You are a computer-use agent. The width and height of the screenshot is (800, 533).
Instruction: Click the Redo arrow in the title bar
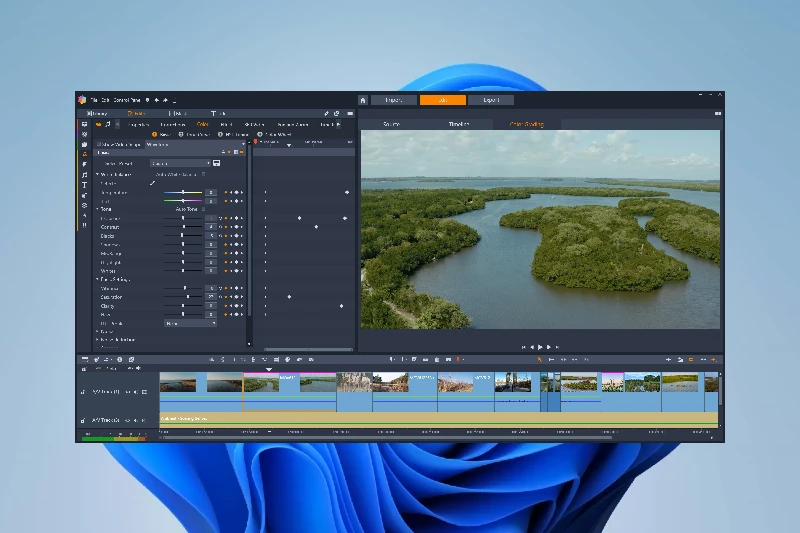point(165,100)
